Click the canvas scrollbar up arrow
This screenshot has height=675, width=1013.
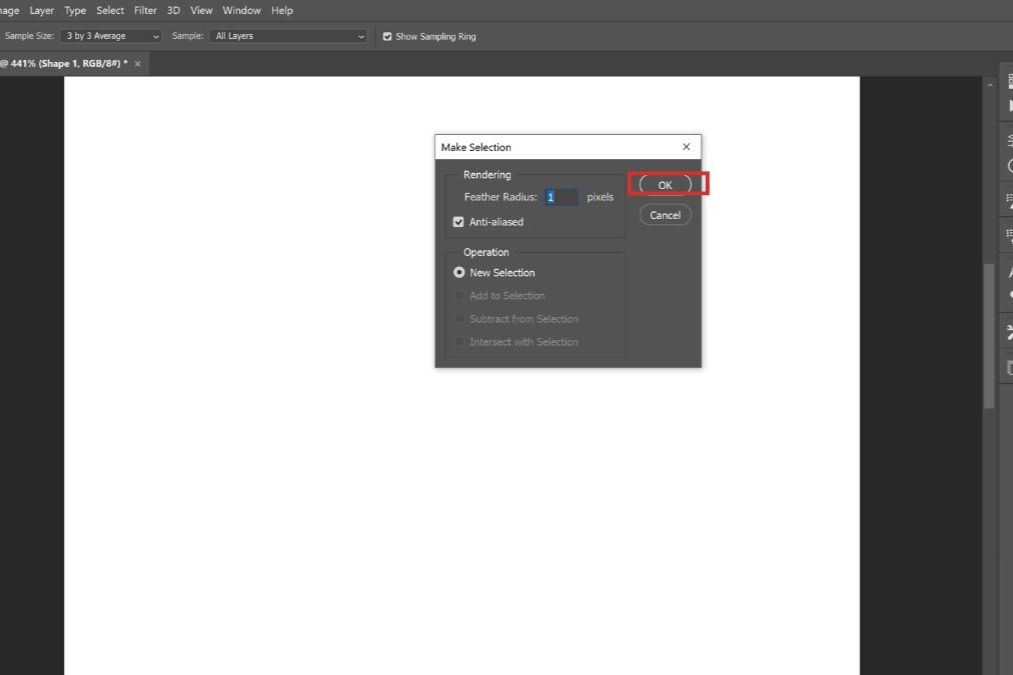[x=990, y=86]
